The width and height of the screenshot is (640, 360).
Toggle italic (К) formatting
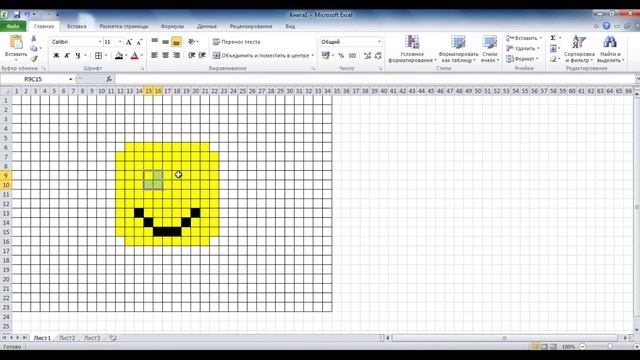(x=67, y=56)
